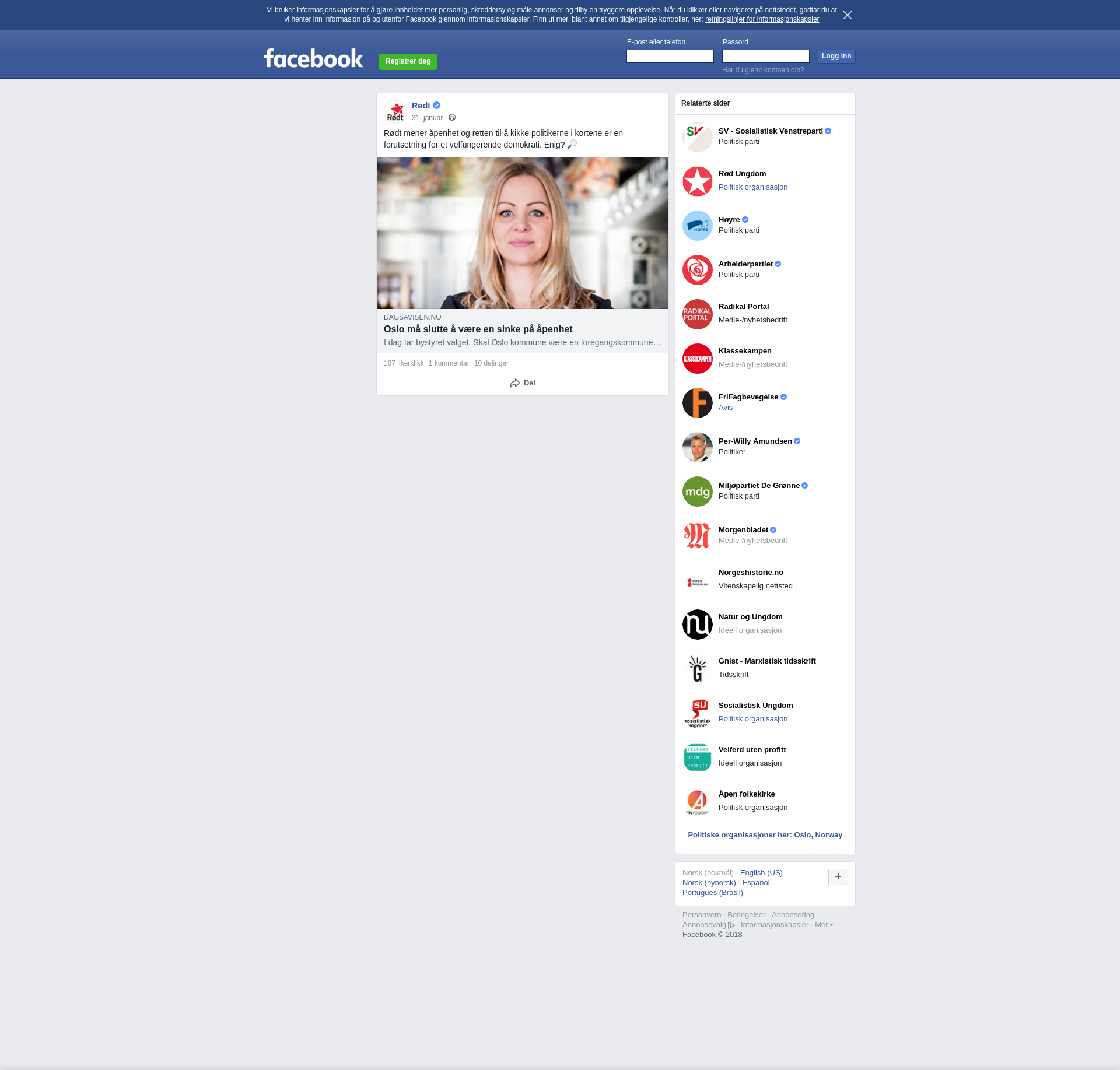Open the Arbeiderpartiet rose logo
Viewport: 1120px width, 1070px height.
[698, 270]
